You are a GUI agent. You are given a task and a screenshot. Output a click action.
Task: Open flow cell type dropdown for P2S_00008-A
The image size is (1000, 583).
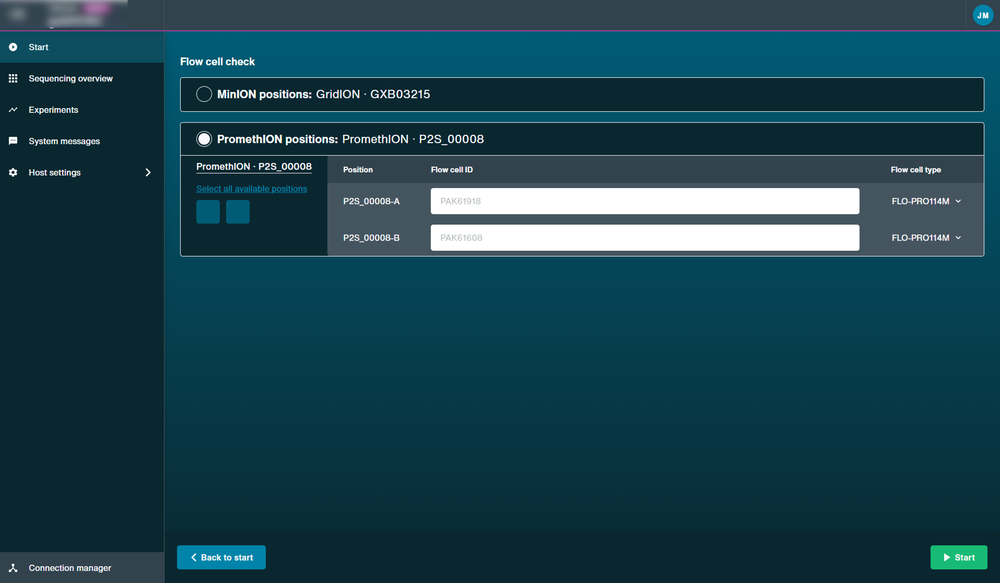[x=926, y=201]
